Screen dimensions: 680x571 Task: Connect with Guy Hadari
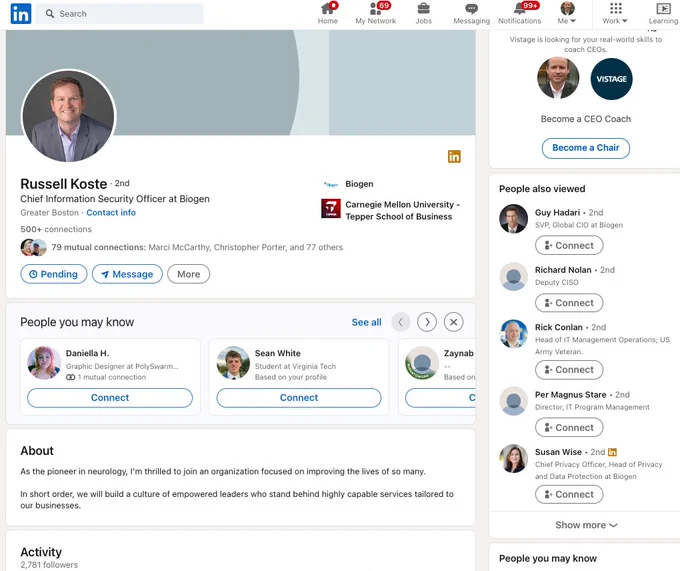click(569, 245)
